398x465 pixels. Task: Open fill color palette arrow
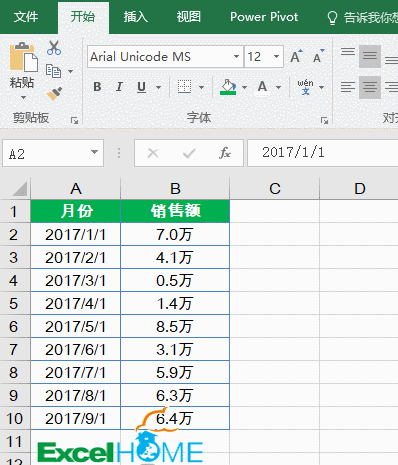[x=244, y=87]
